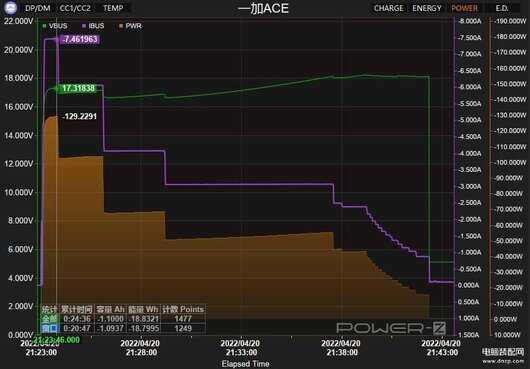This screenshot has width=530, height=369.
Task: Select the POWER view tab
Action: pyautogui.click(x=464, y=8)
